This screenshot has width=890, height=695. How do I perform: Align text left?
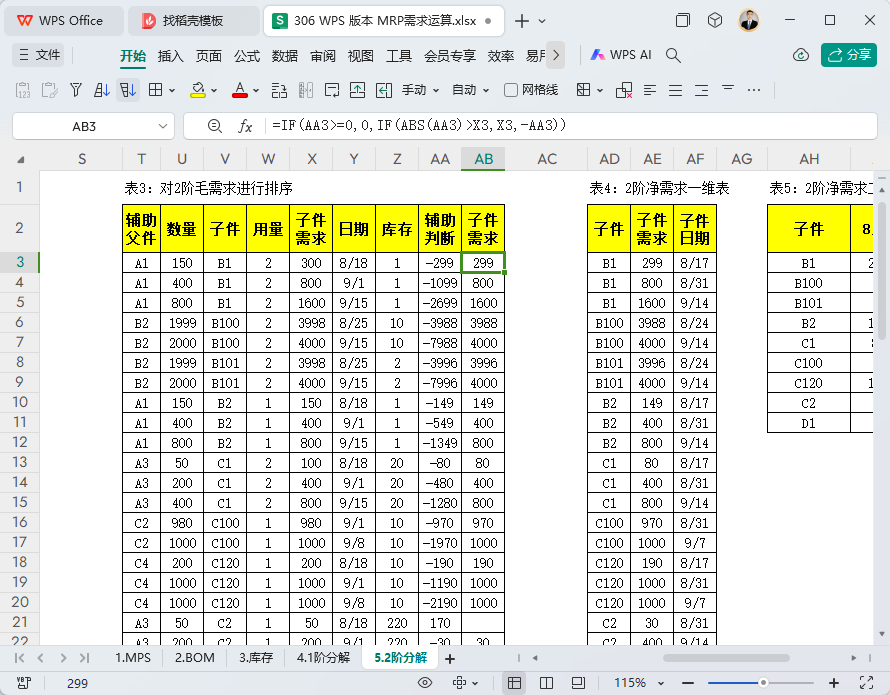(650, 90)
